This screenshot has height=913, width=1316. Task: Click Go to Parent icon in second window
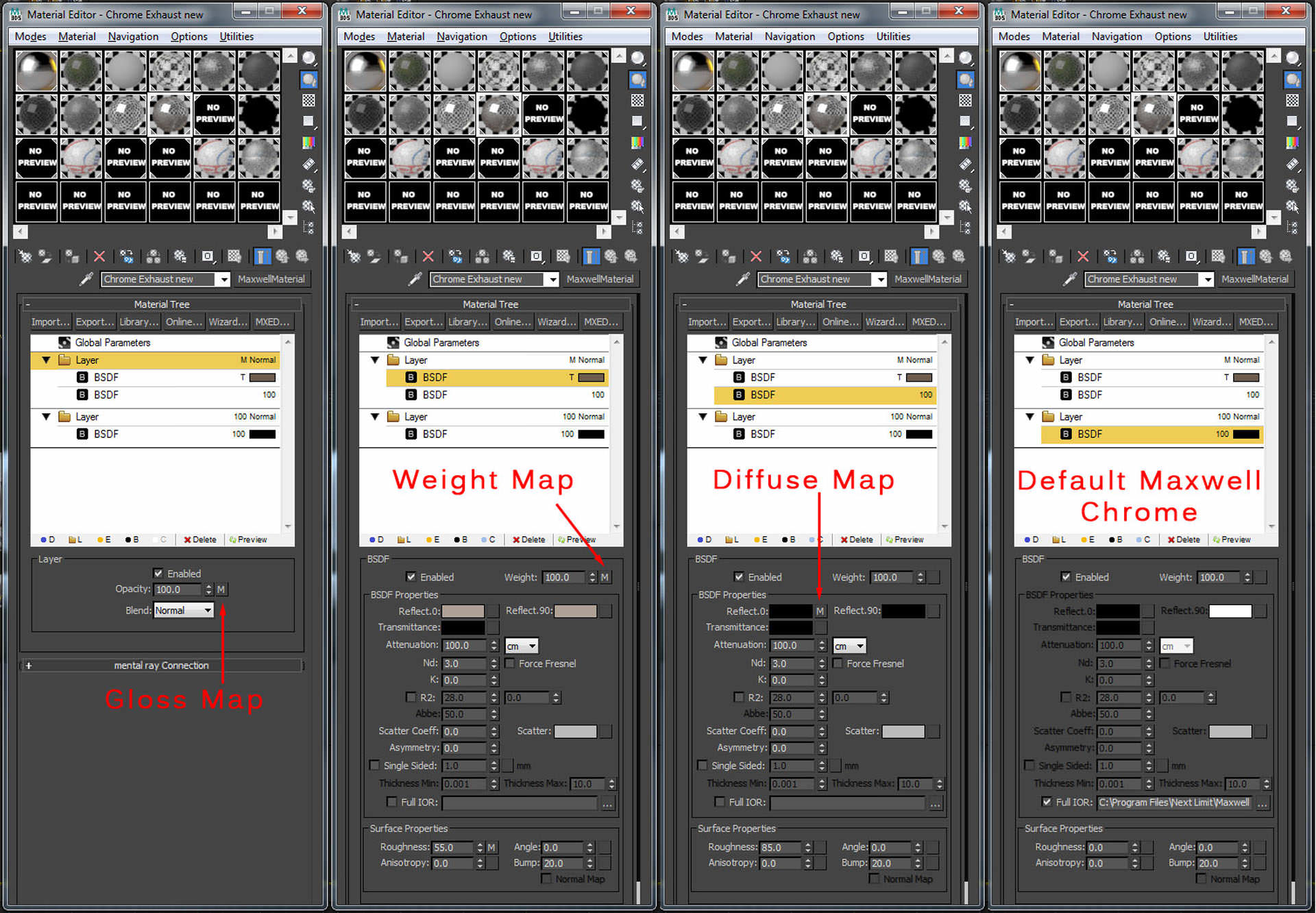611,256
